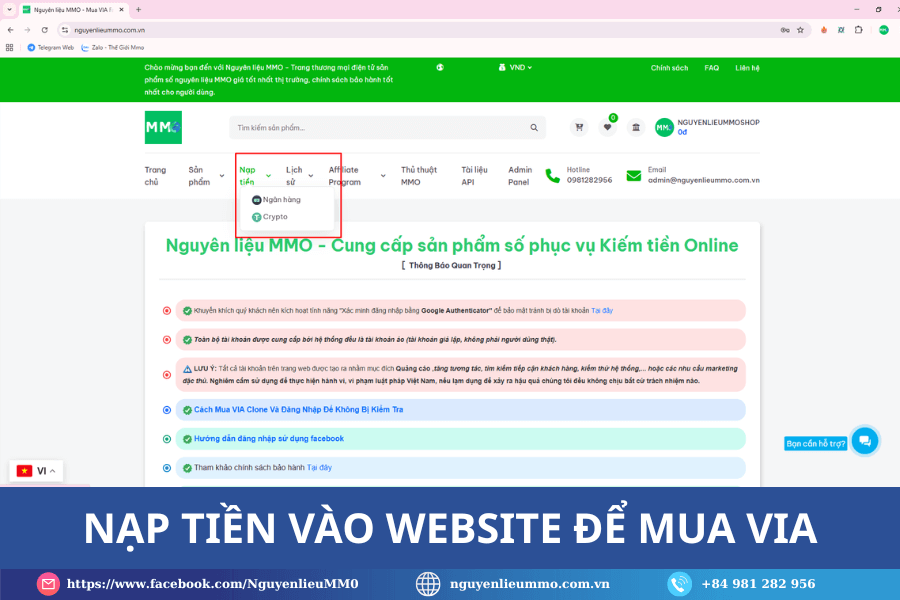Click the bank building icon in header
The image size is (900, 600).
click(x=635, y=128)
